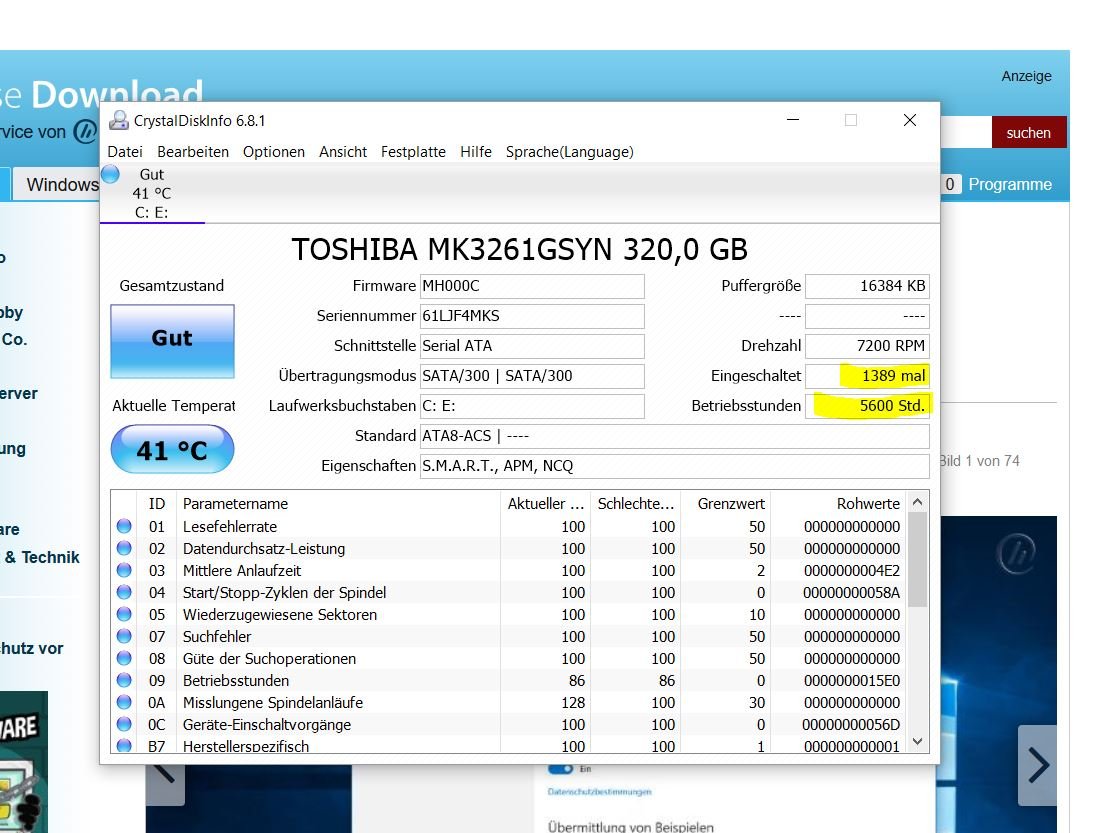Click the status orb for Suchfehler row
Screen dimensions: 1102x833
click(124, 636)
